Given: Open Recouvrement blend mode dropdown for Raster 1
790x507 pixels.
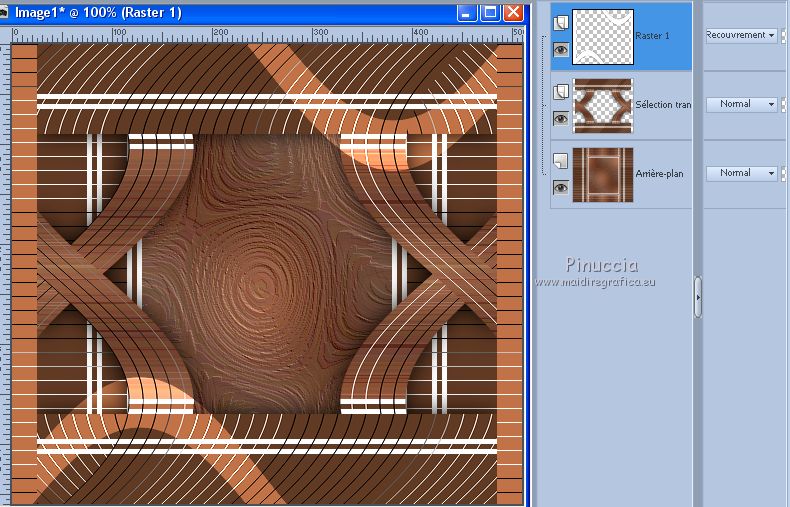Looking at the screenshot, I should click(741, 35).
